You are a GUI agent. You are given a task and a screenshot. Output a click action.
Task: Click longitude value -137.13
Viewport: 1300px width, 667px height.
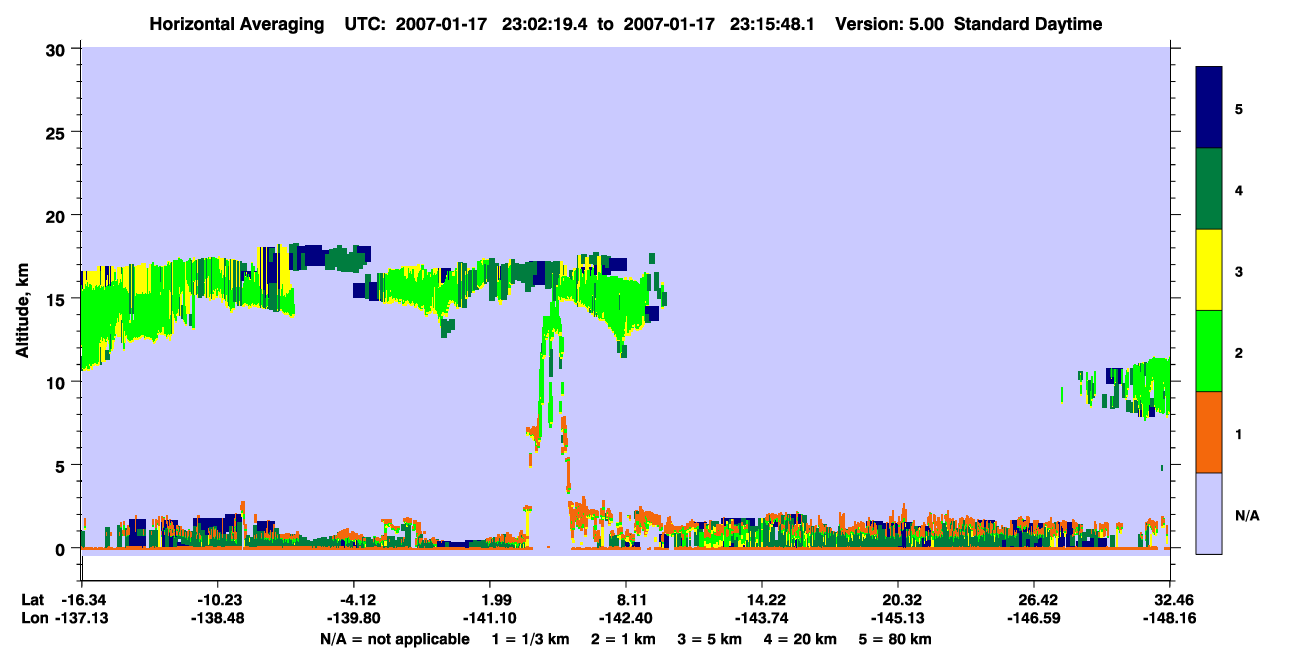coord(81,619)
